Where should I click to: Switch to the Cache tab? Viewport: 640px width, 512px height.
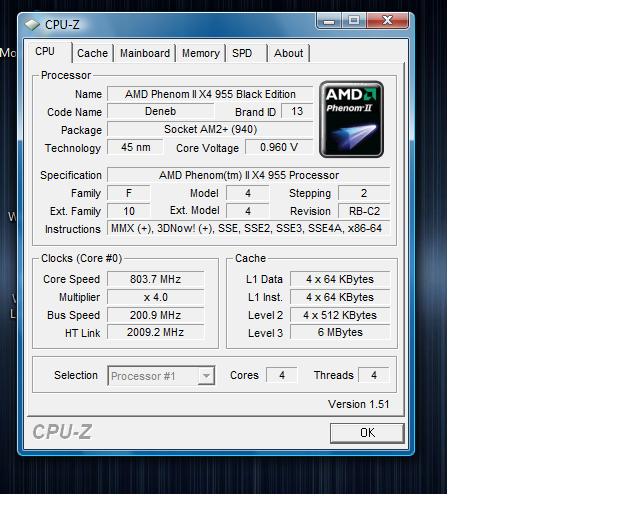pos(93,53)
